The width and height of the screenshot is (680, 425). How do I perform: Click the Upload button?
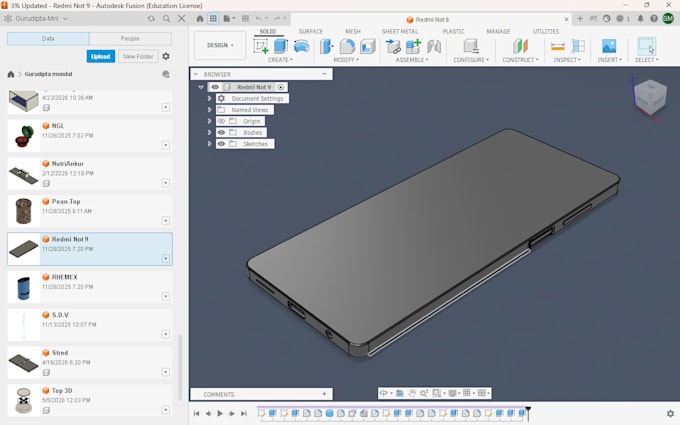tap(101, 56)
